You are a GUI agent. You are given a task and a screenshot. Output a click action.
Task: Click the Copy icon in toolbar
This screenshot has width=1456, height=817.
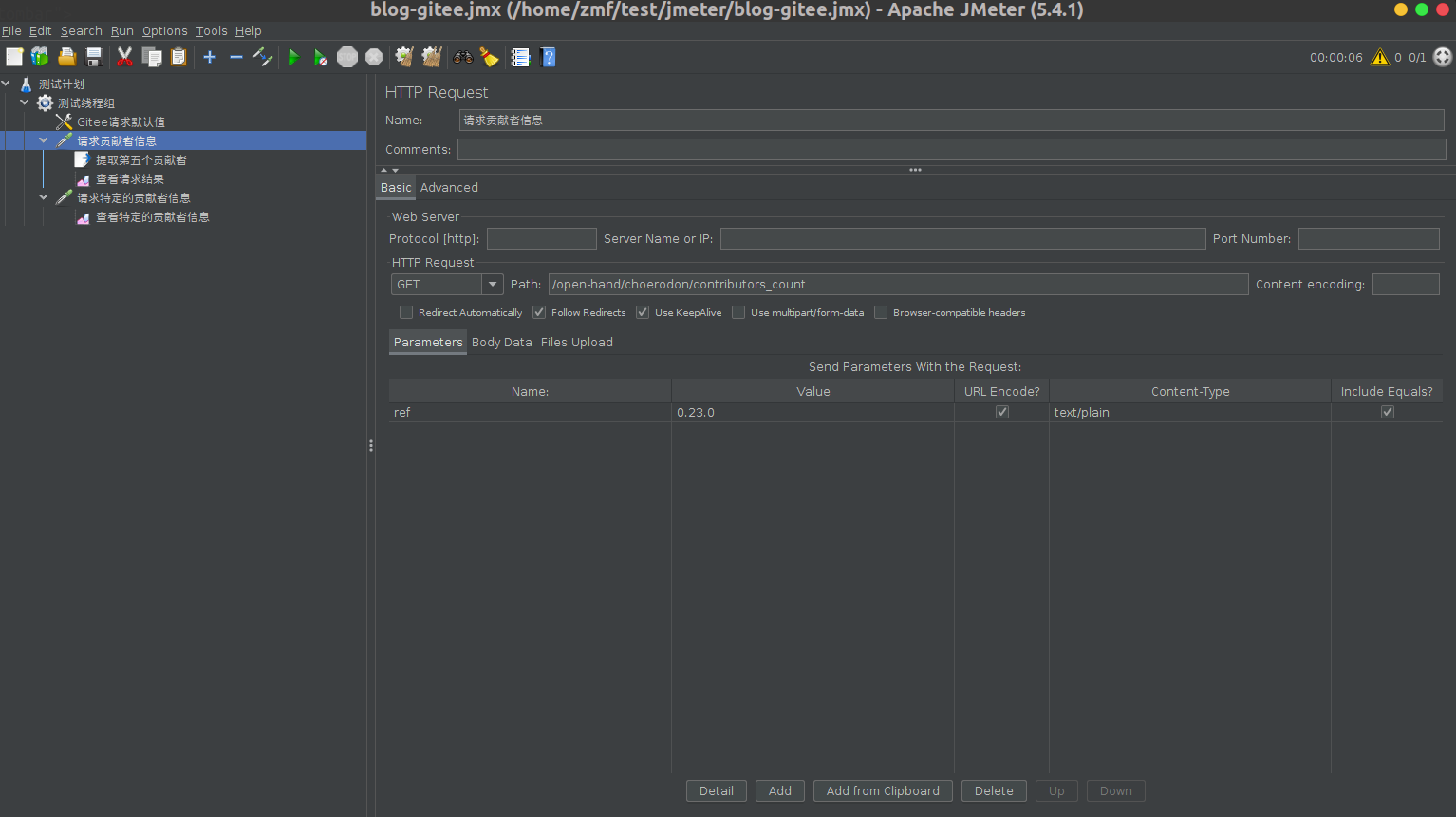click(x=152, y=57)
